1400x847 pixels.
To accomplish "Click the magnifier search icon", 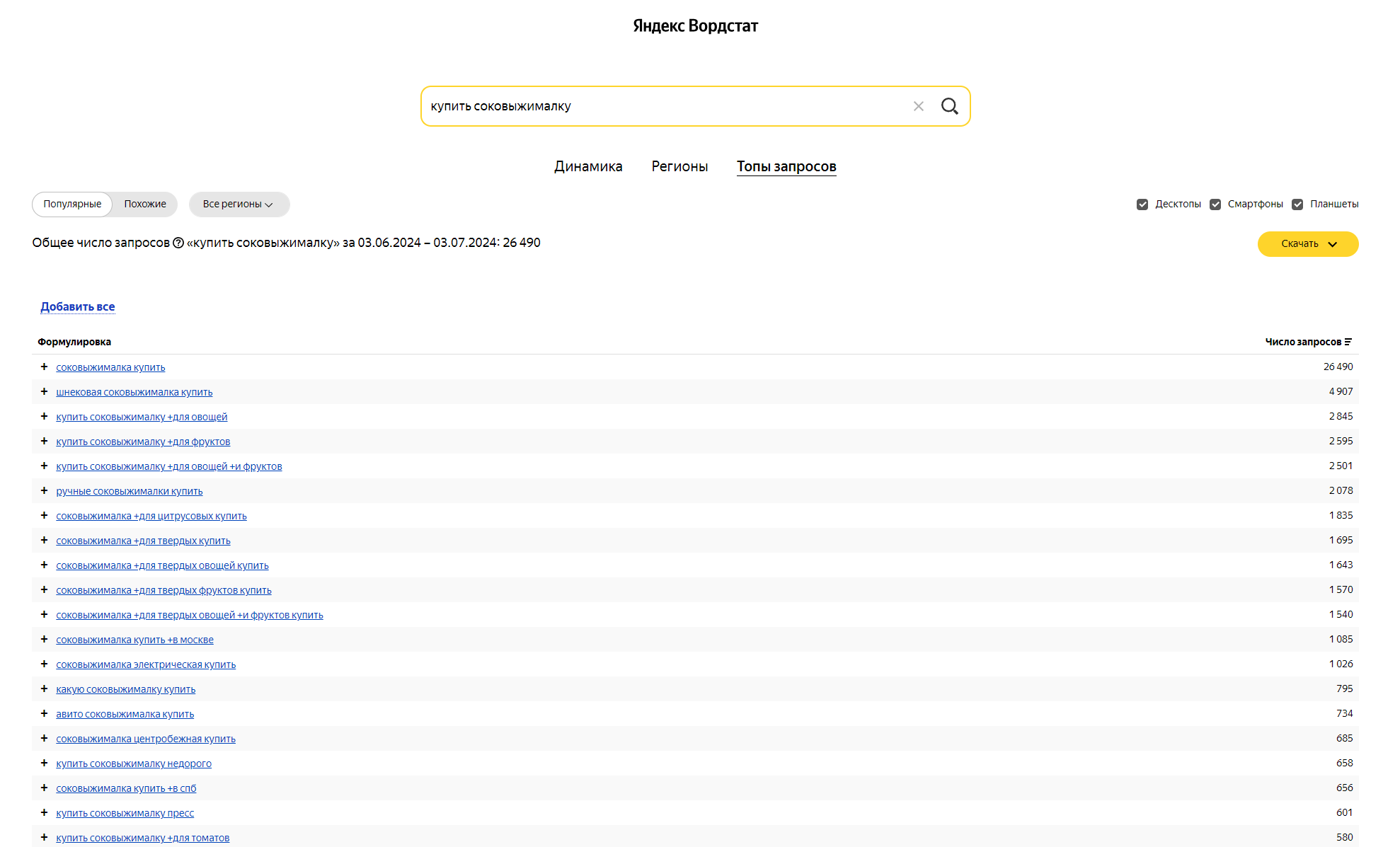I will (949, 106).
